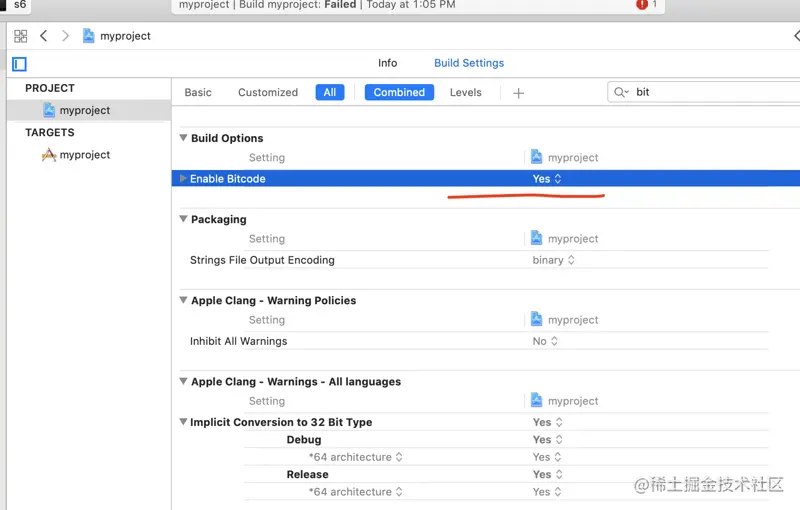Click the TARGETS heading in the sidebar
Viewport: 800px width, 510px height.
click(x=50, y=133)
